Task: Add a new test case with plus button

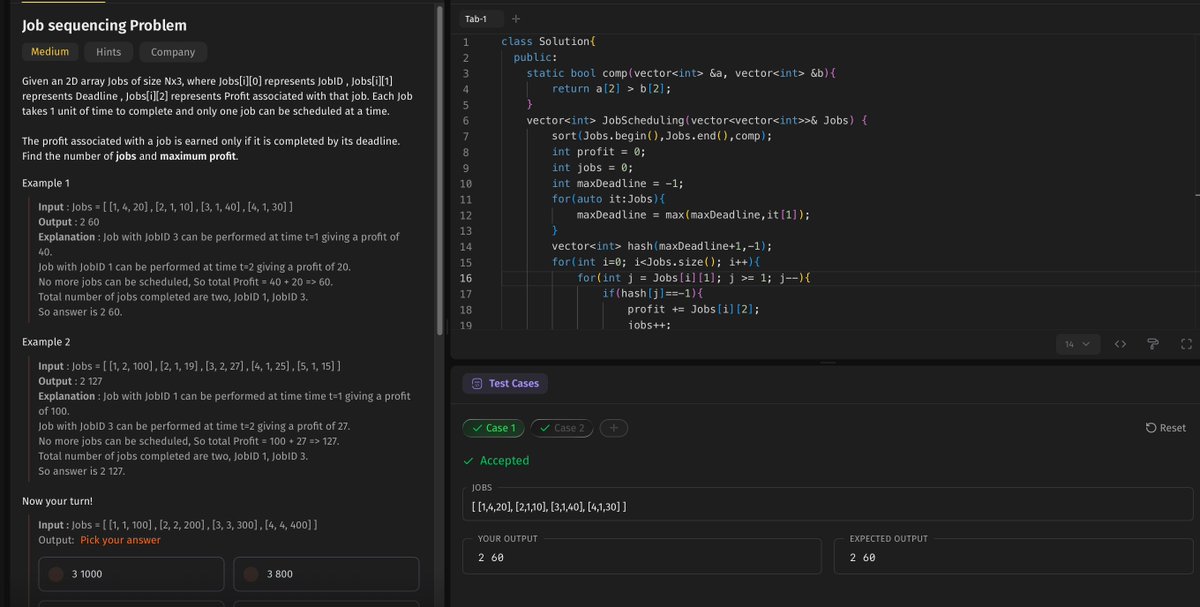Action: (613, 428)
